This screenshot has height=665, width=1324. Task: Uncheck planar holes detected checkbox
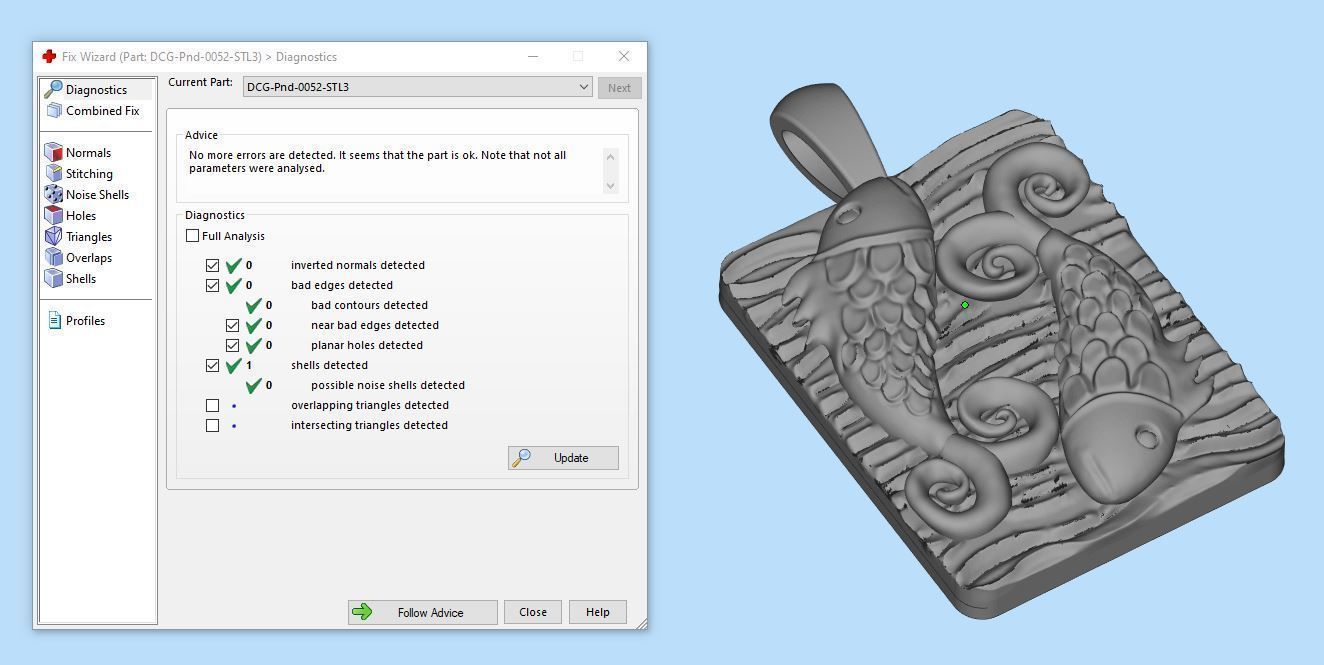[x=232, y=345]
